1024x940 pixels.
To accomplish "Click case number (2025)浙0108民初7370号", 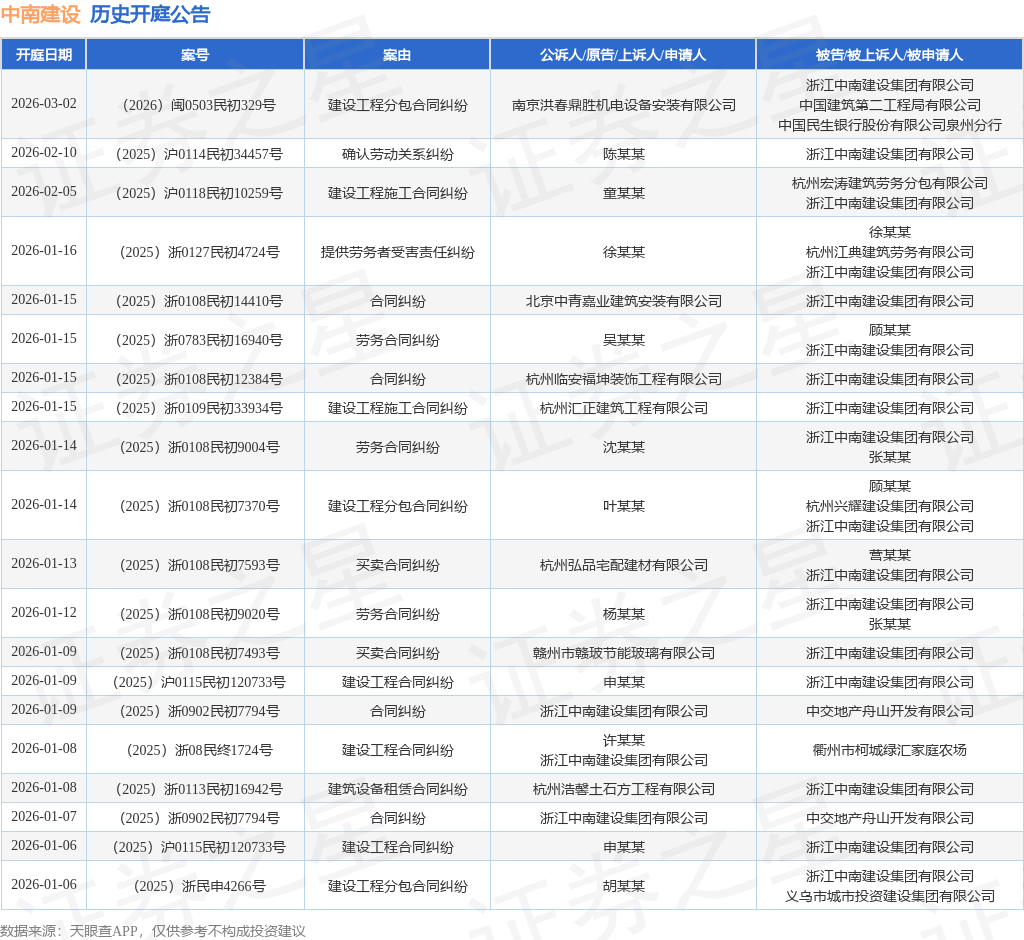I will point(199,506).
